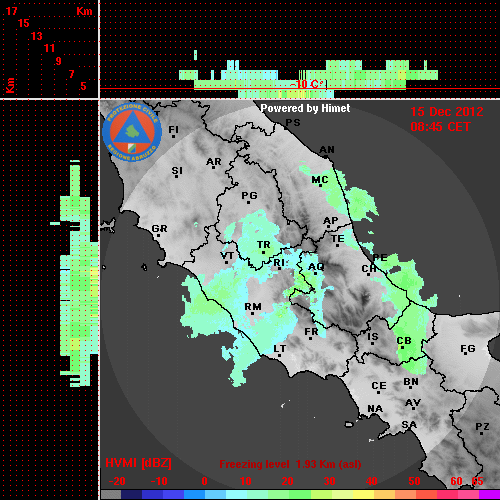The image size is (500, 500).
Task: Click the '13' km height label
Action: click(x=37, y=36)
